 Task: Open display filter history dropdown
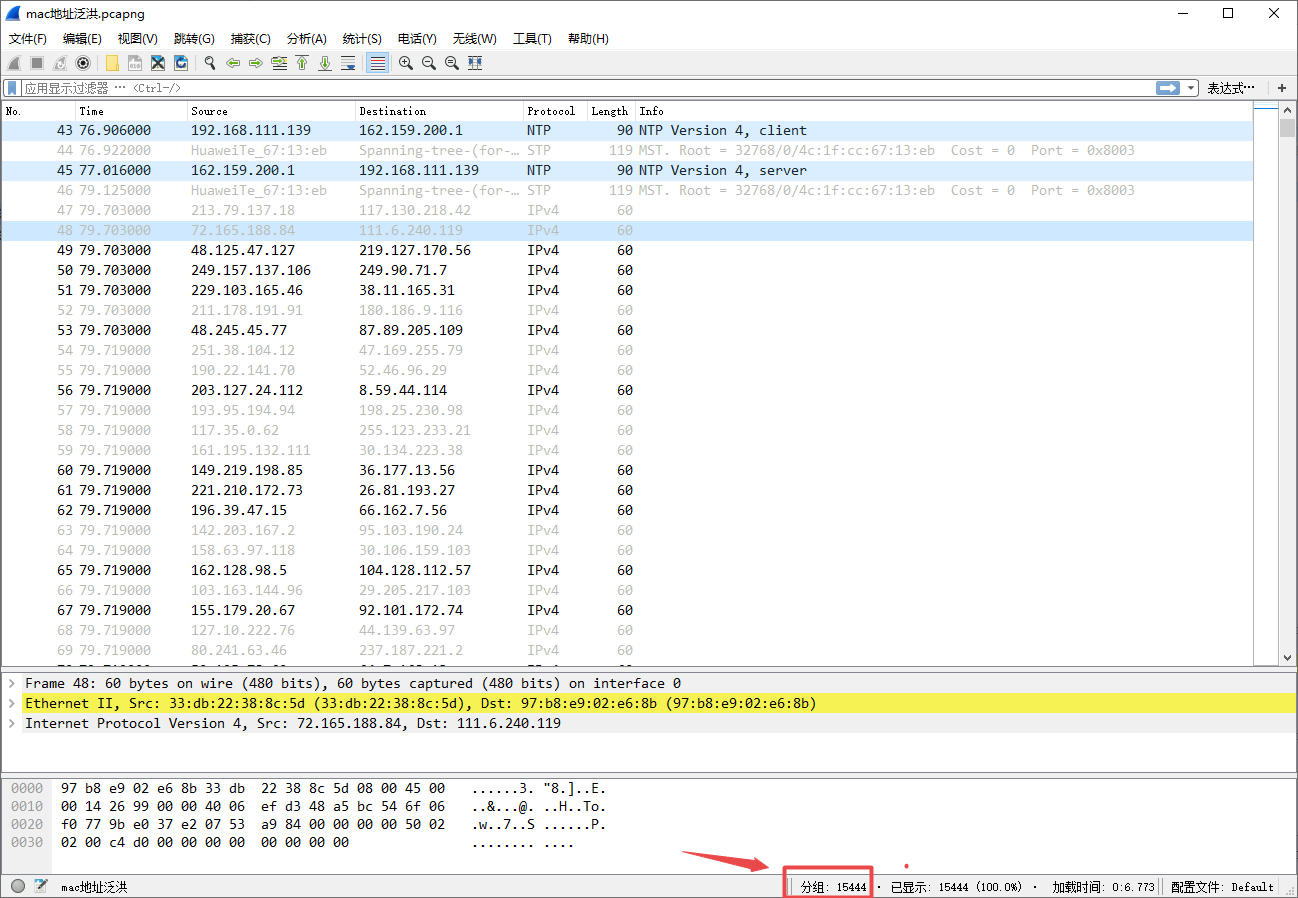1191,88
